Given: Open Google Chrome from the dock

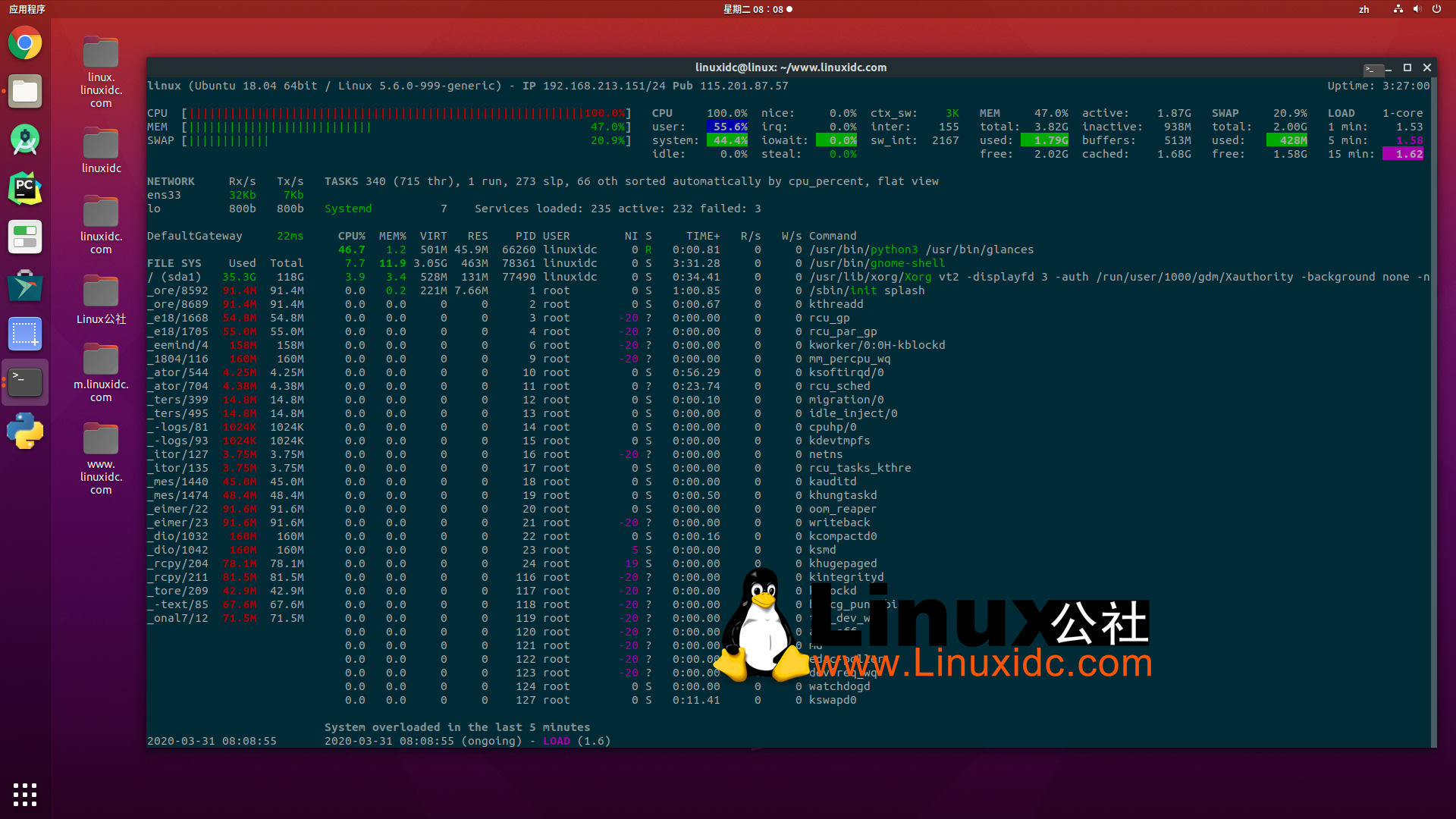Looking at the screenshot, I should (x=25, y=43).
